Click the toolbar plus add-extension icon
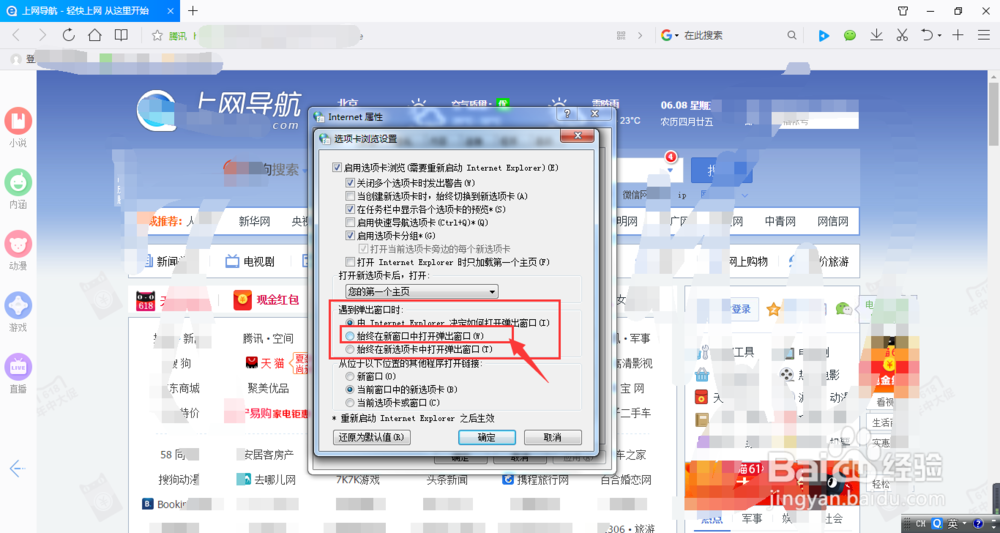Image resolution: width=1000 pixels, height=533 pixels. tap(957, 35)
